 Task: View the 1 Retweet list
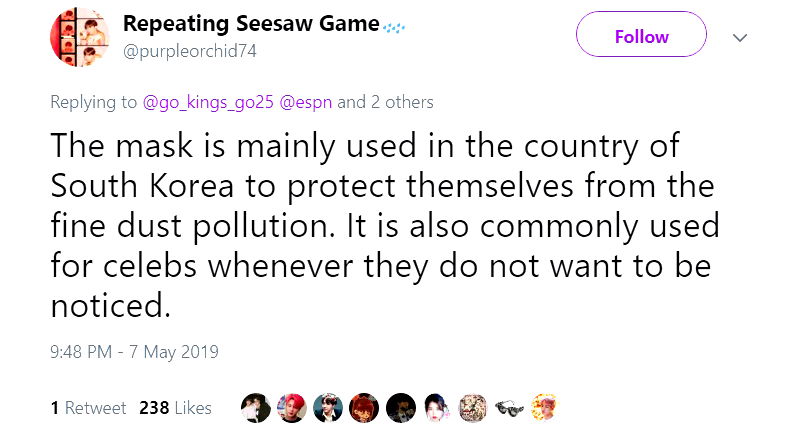point(88,408)
